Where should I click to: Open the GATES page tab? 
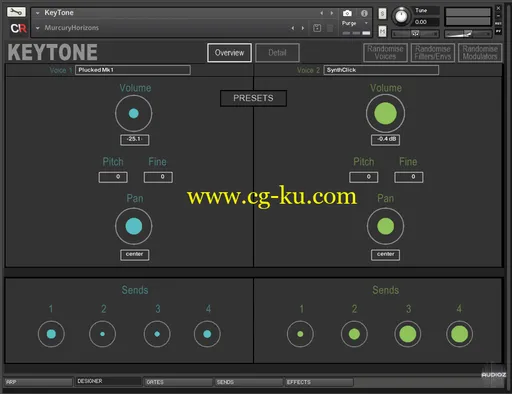[x=178, y=382]
